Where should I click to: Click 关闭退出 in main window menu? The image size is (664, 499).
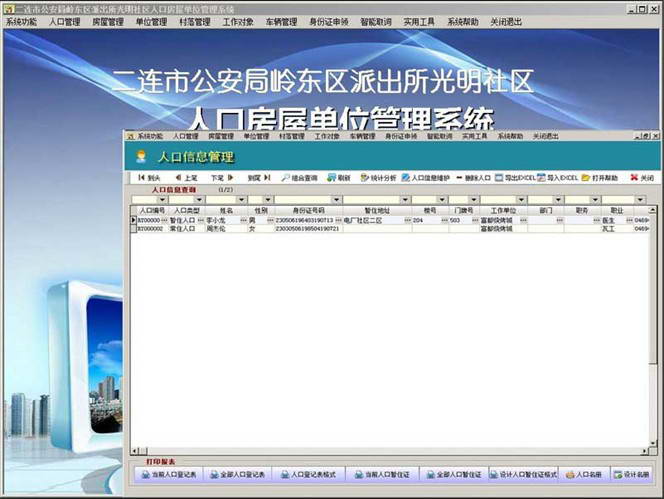[x=506, y=22]
